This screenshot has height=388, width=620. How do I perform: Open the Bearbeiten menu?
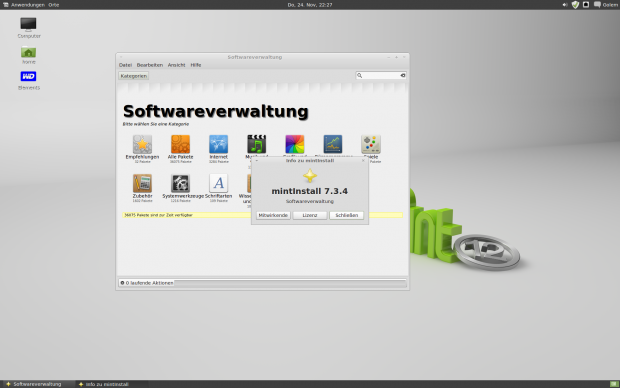click(150, 65)
